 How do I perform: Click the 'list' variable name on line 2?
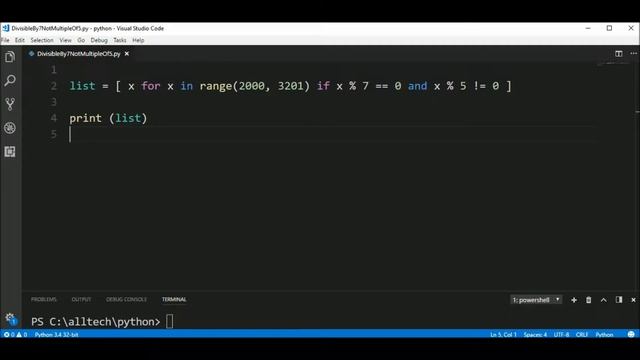82,86
